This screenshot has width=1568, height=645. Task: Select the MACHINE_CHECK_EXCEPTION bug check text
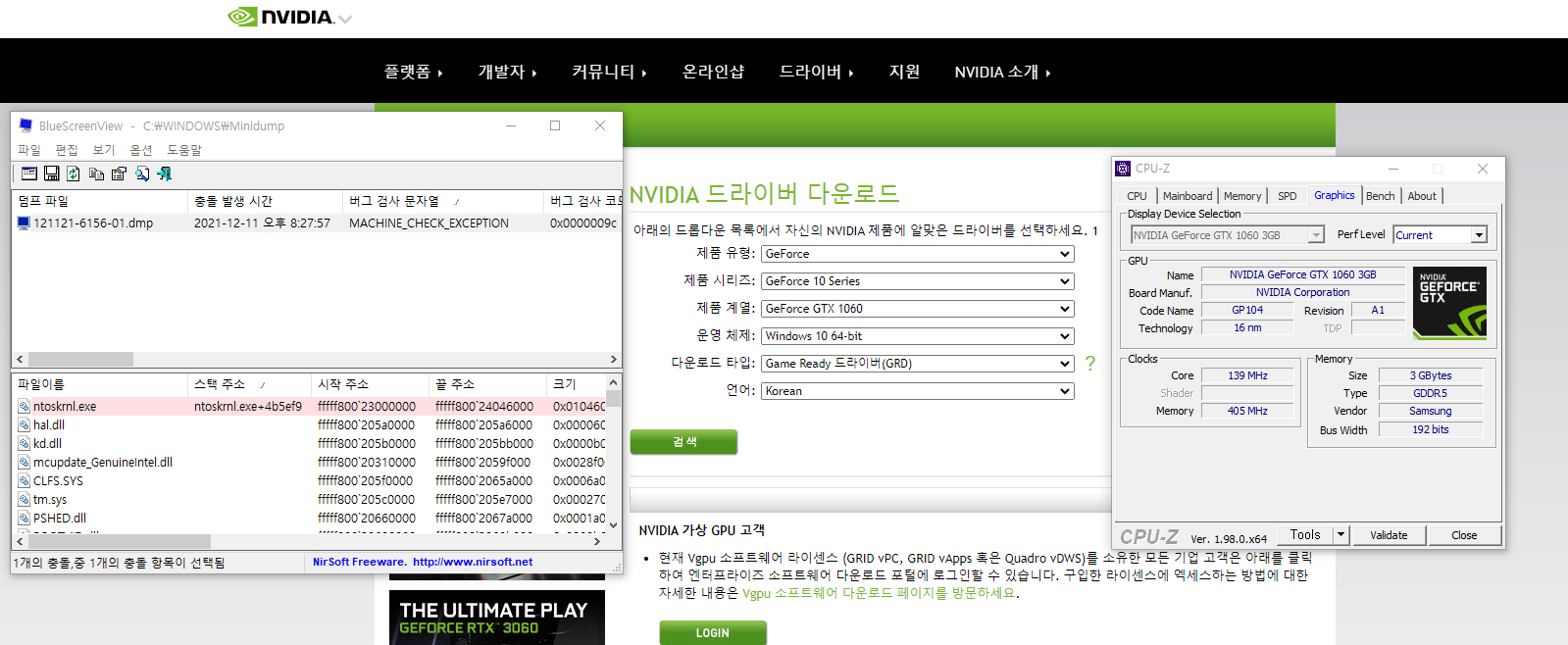[x=429, y=223]
